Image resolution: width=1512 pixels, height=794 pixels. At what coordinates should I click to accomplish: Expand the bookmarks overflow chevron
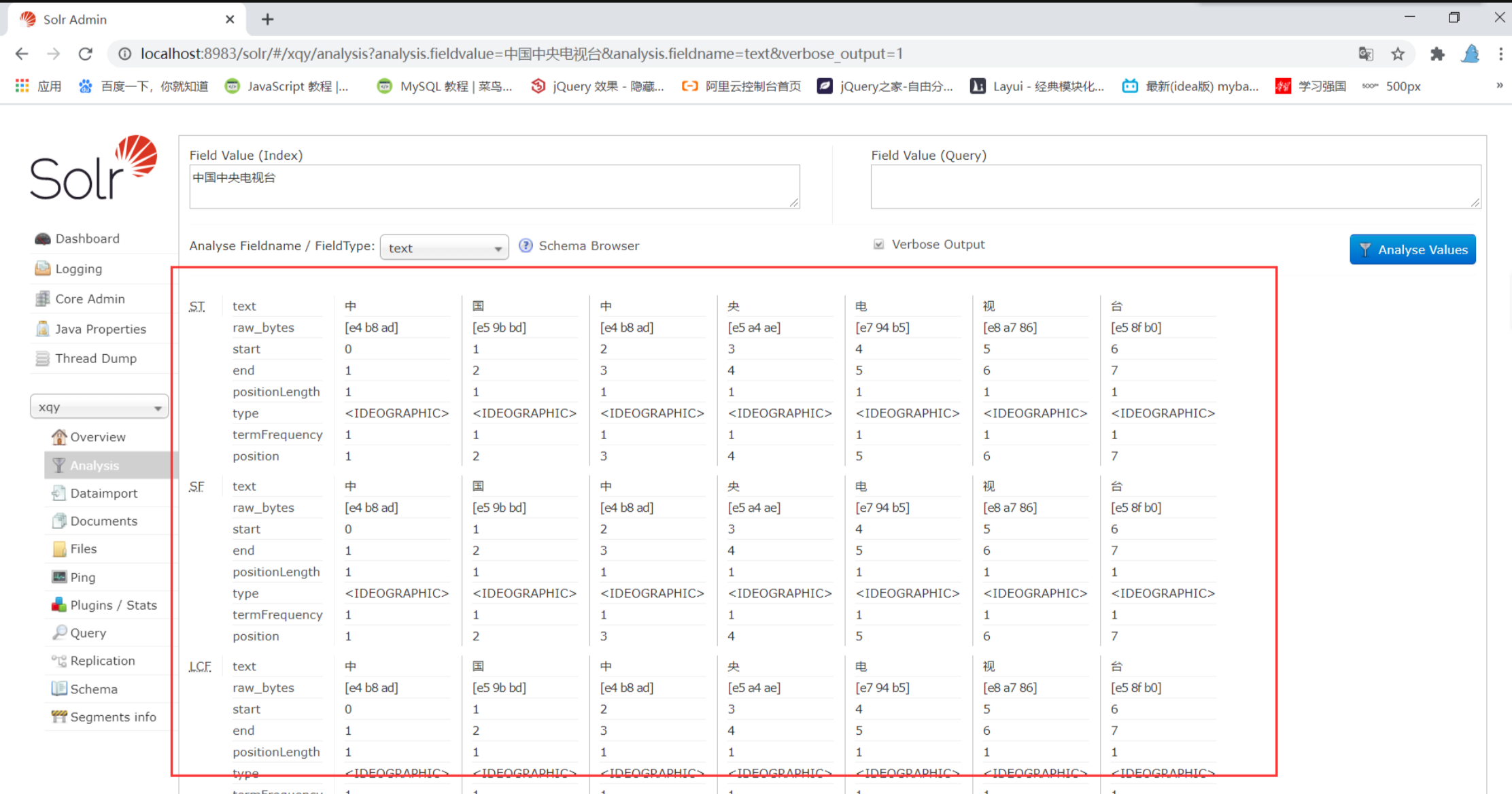coord(1499,86)
